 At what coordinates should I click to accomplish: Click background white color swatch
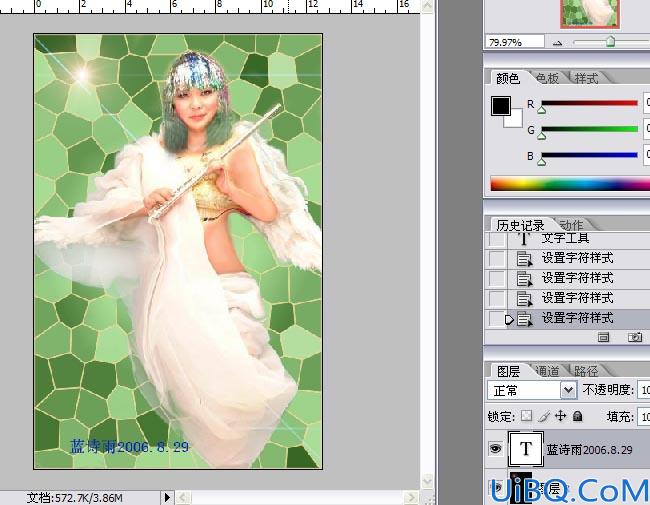coord(516,120)
